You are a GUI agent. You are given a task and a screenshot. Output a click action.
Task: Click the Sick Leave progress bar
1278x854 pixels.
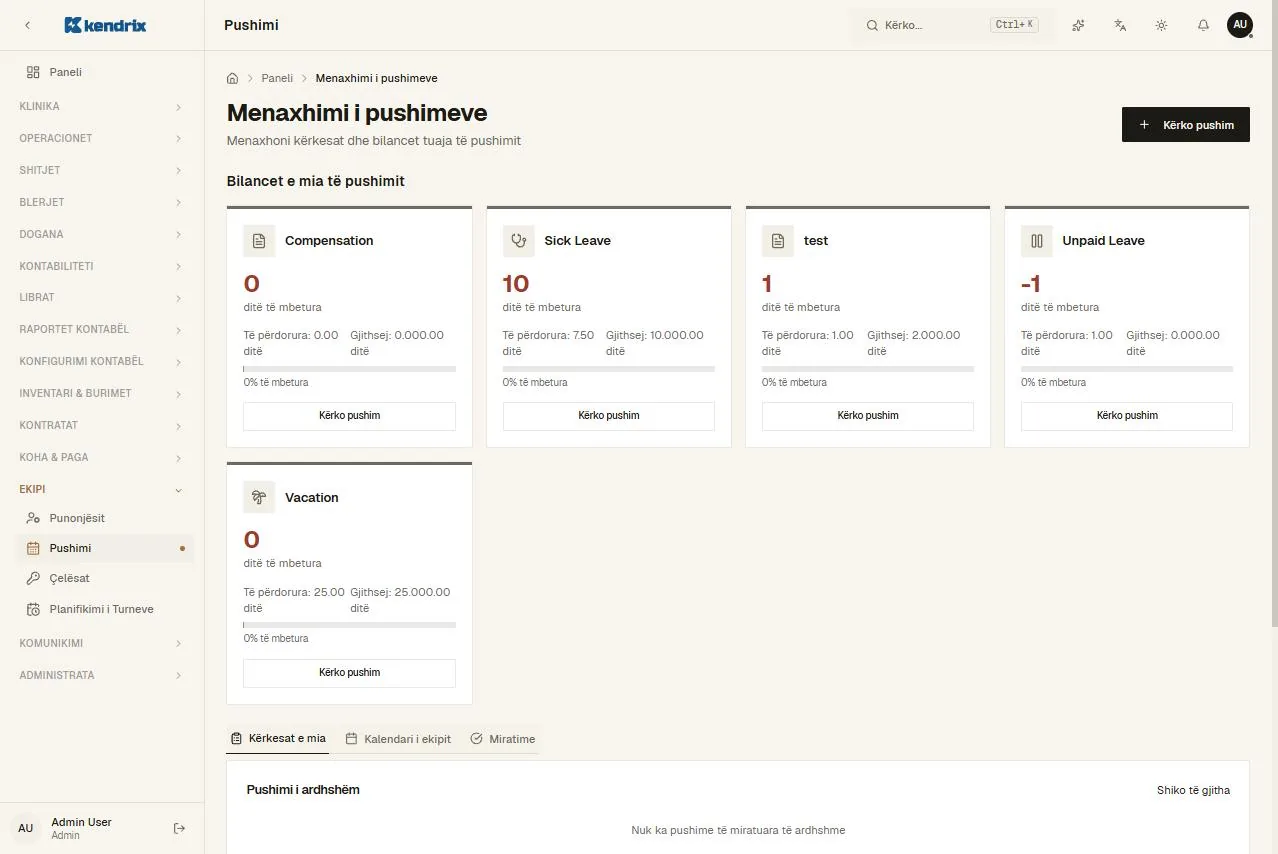(x=608, y=369)
